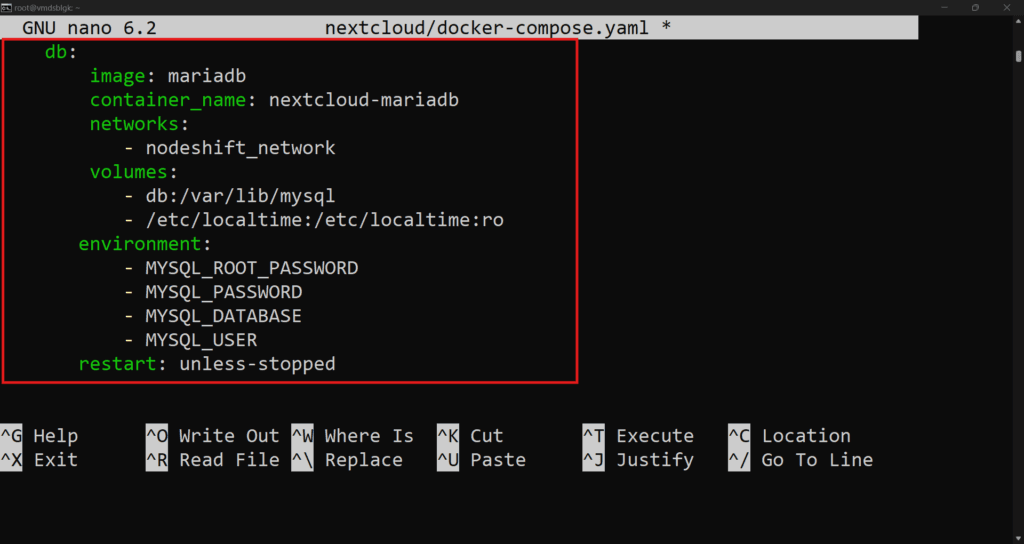Click the terminal icon in title bar

point(6,8)
